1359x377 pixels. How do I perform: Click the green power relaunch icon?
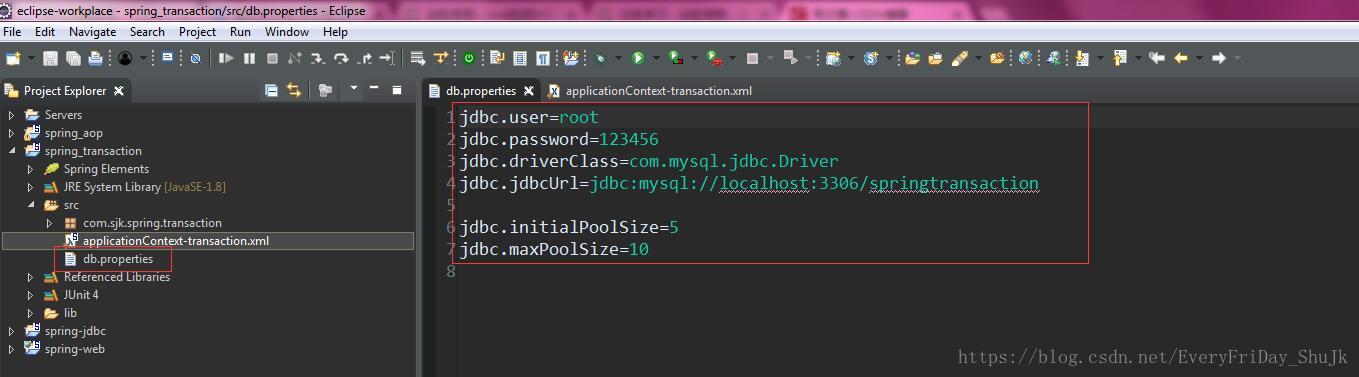pyautogui.click(x=468, y=58)
